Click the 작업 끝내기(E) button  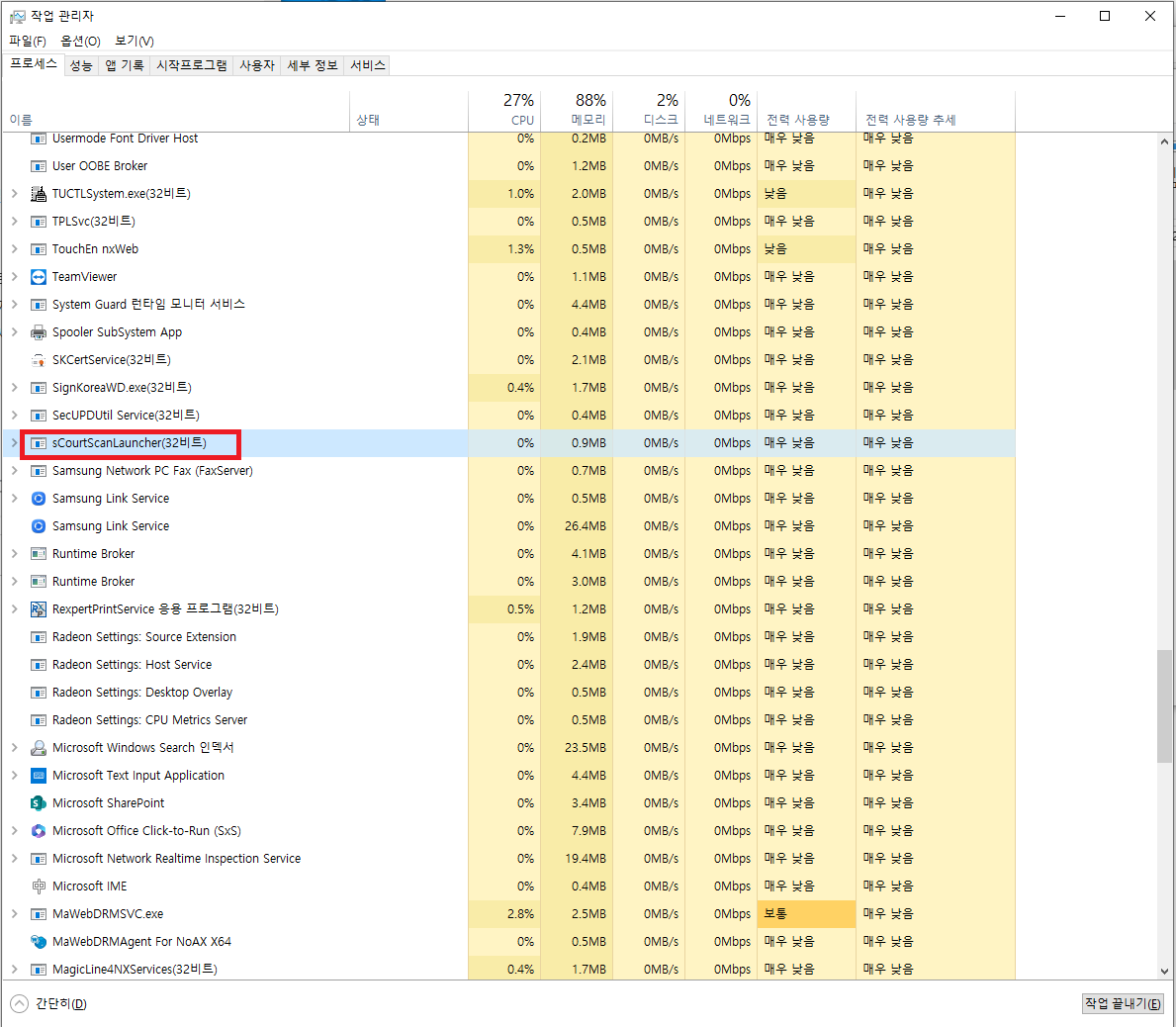pyautogui.click(x=1123, y=1003)
